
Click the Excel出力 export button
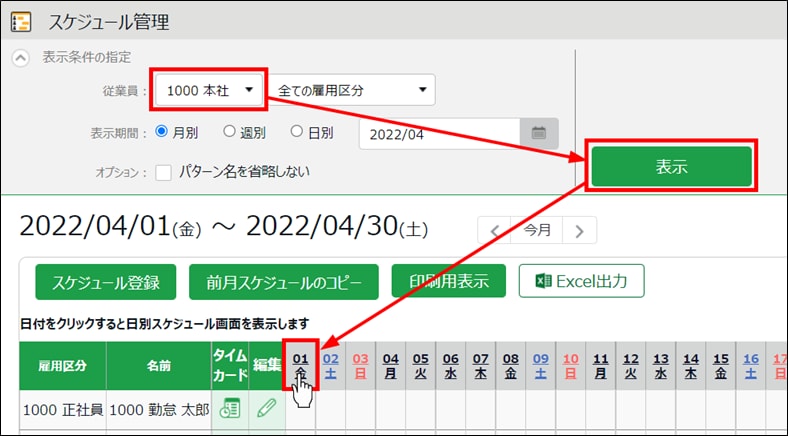pos(581,281)
